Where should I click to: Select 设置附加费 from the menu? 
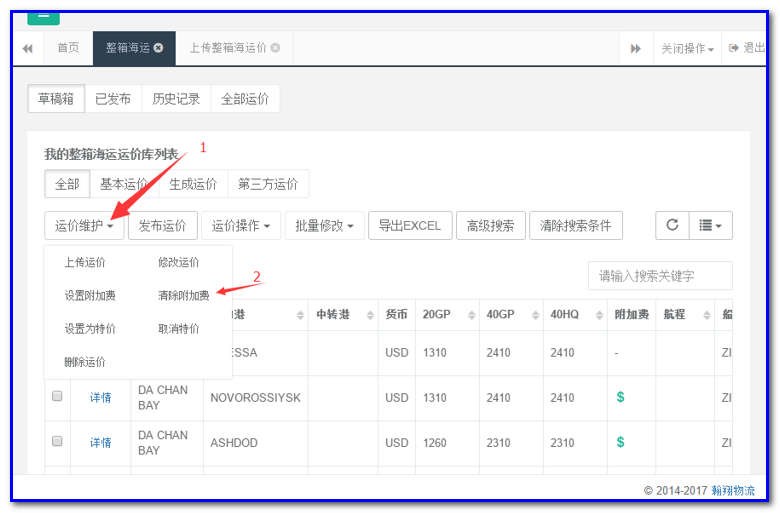coord(90,296)
